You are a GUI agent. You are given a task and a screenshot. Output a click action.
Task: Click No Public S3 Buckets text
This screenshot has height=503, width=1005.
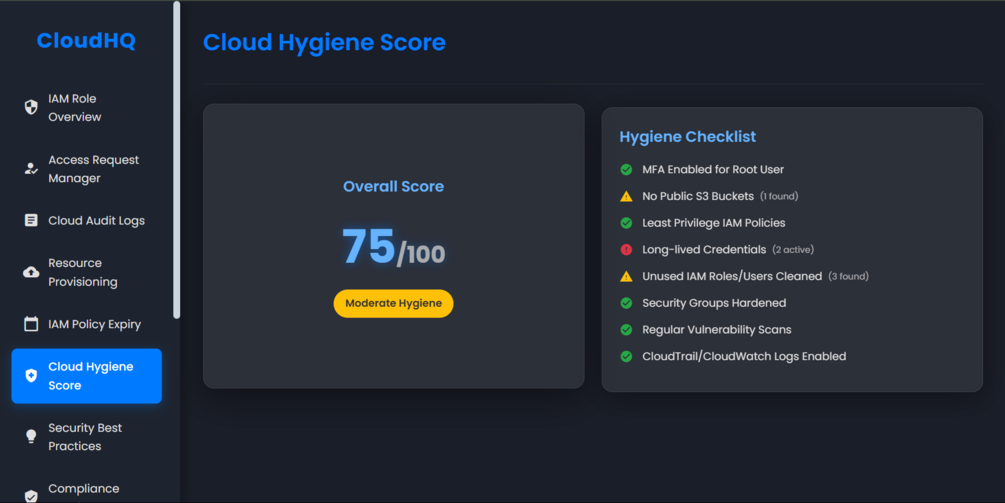[698, 196]
